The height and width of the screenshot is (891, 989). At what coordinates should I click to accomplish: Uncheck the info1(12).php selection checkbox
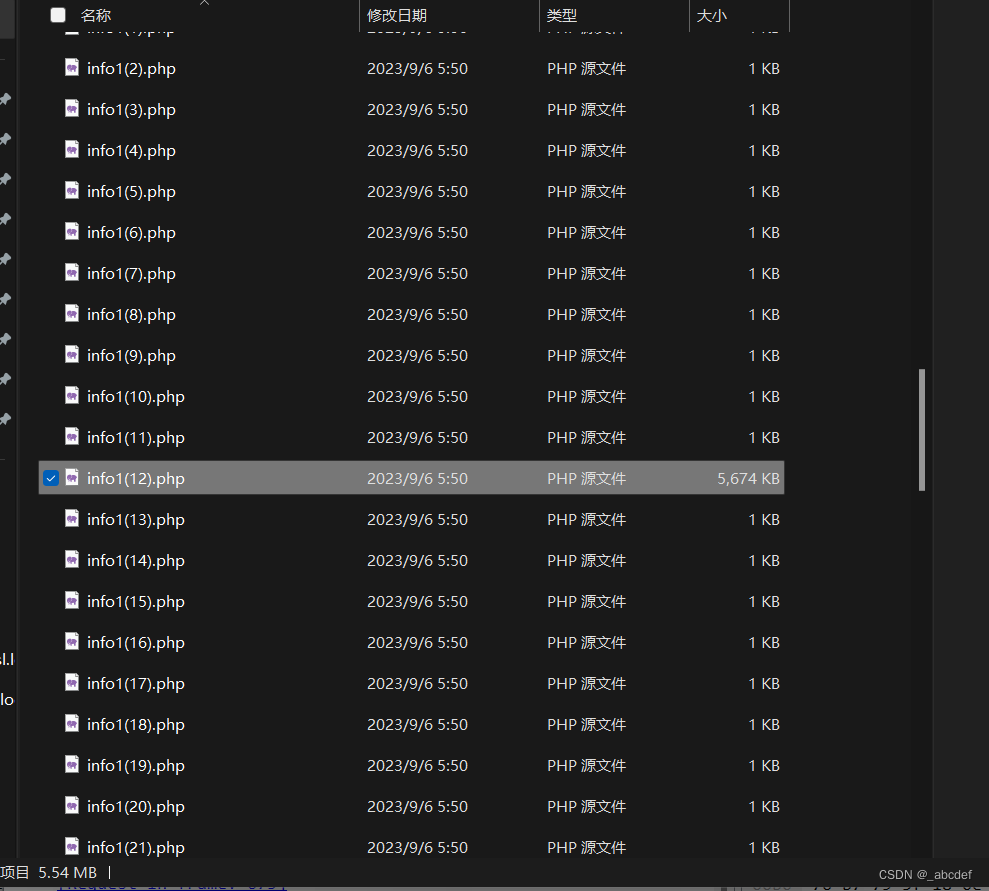51,479
